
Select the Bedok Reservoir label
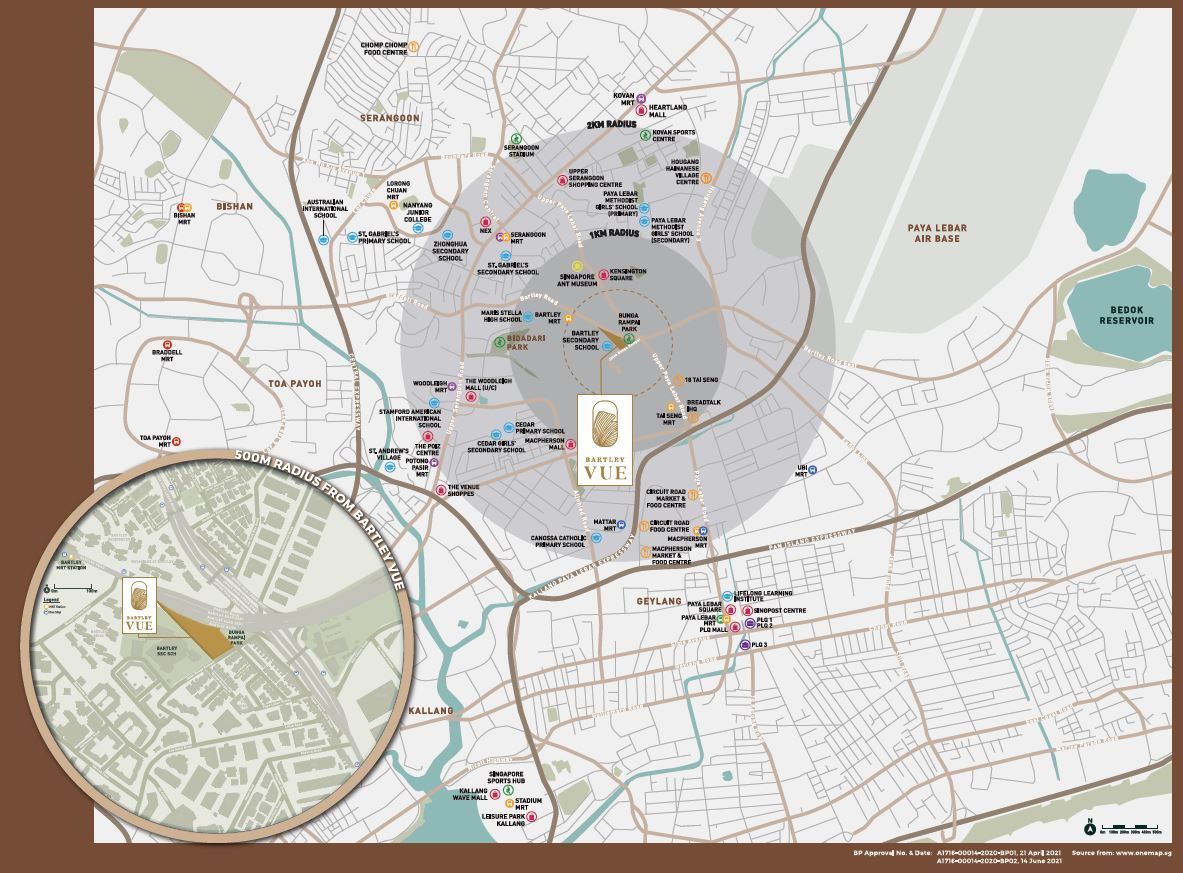tap(1126, 315)
